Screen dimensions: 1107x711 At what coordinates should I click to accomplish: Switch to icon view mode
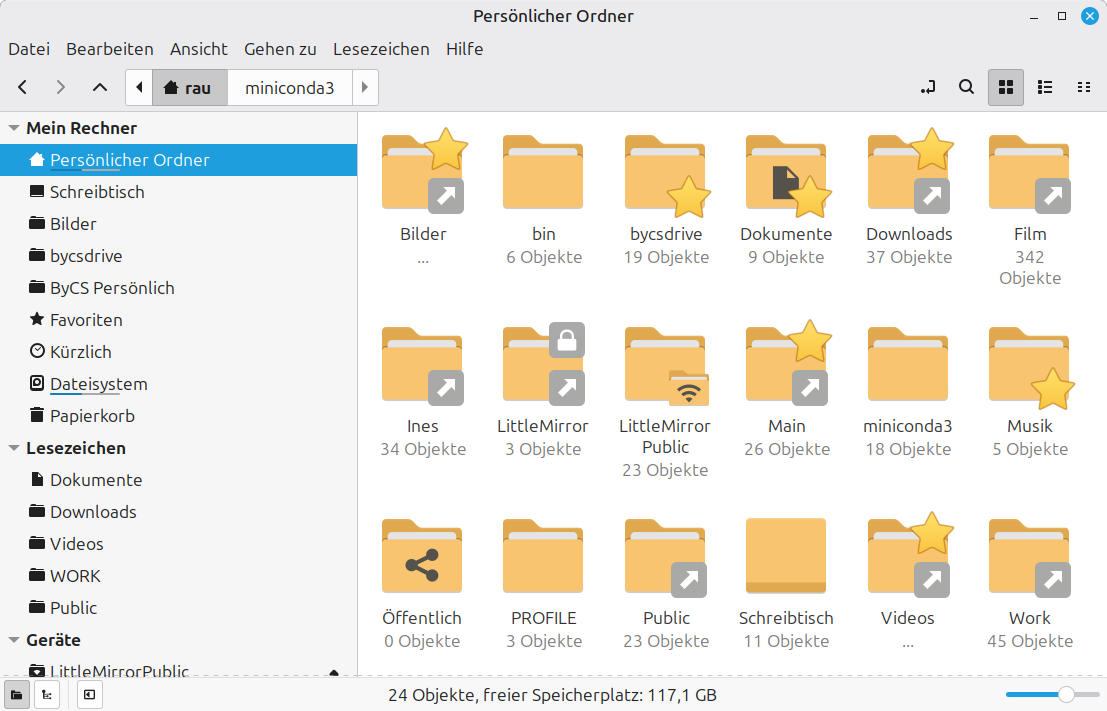[x=1006, y=87]
